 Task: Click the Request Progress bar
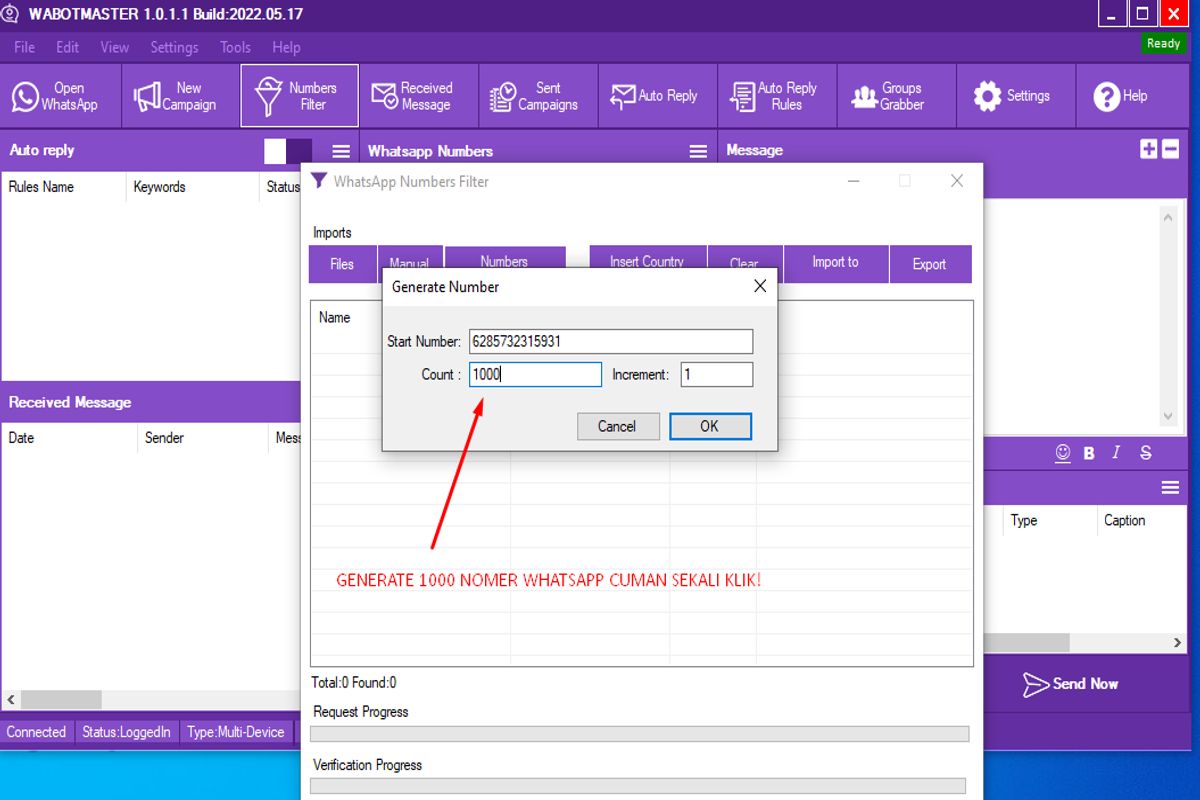pos(640,734)
